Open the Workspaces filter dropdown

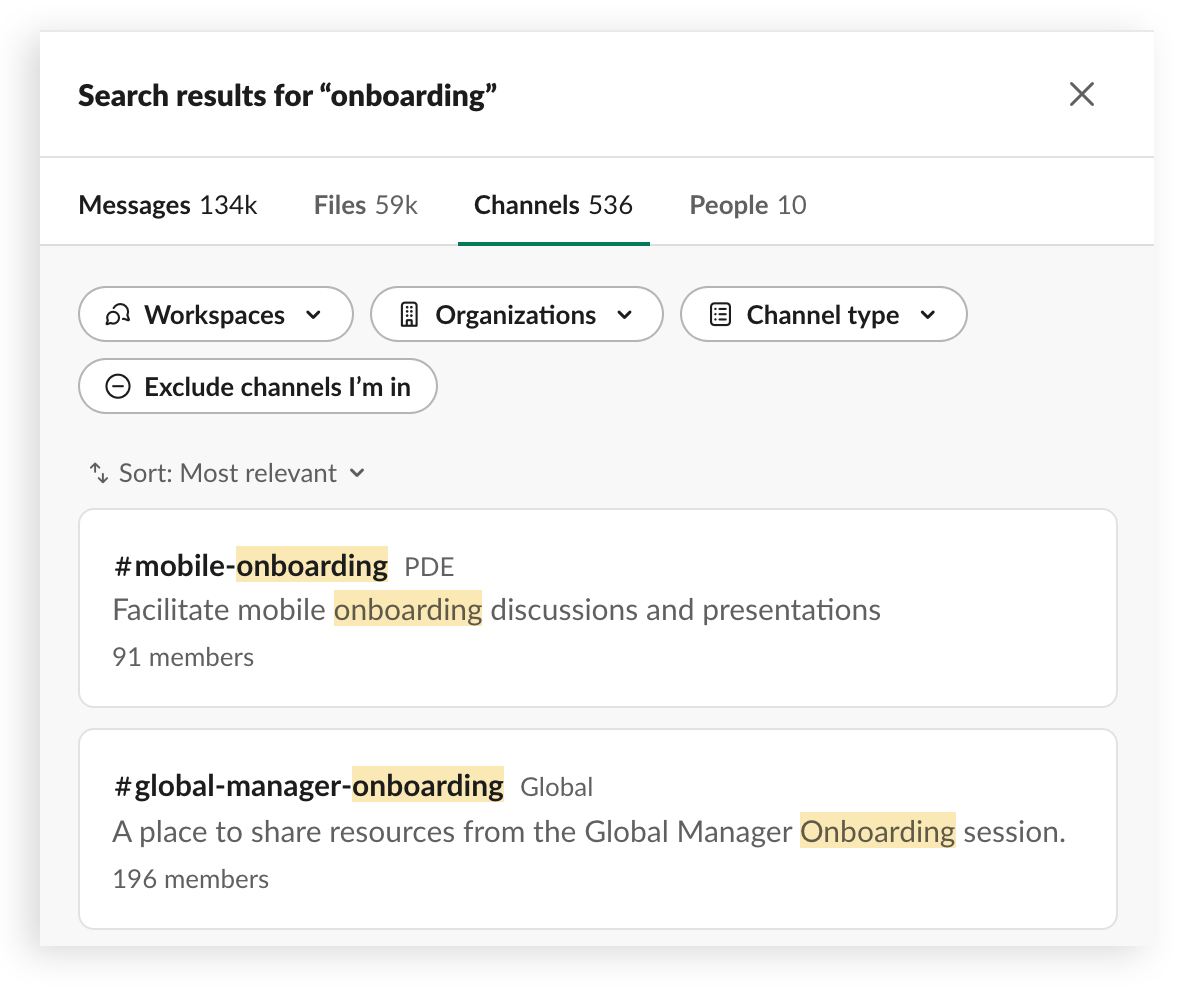215,314
